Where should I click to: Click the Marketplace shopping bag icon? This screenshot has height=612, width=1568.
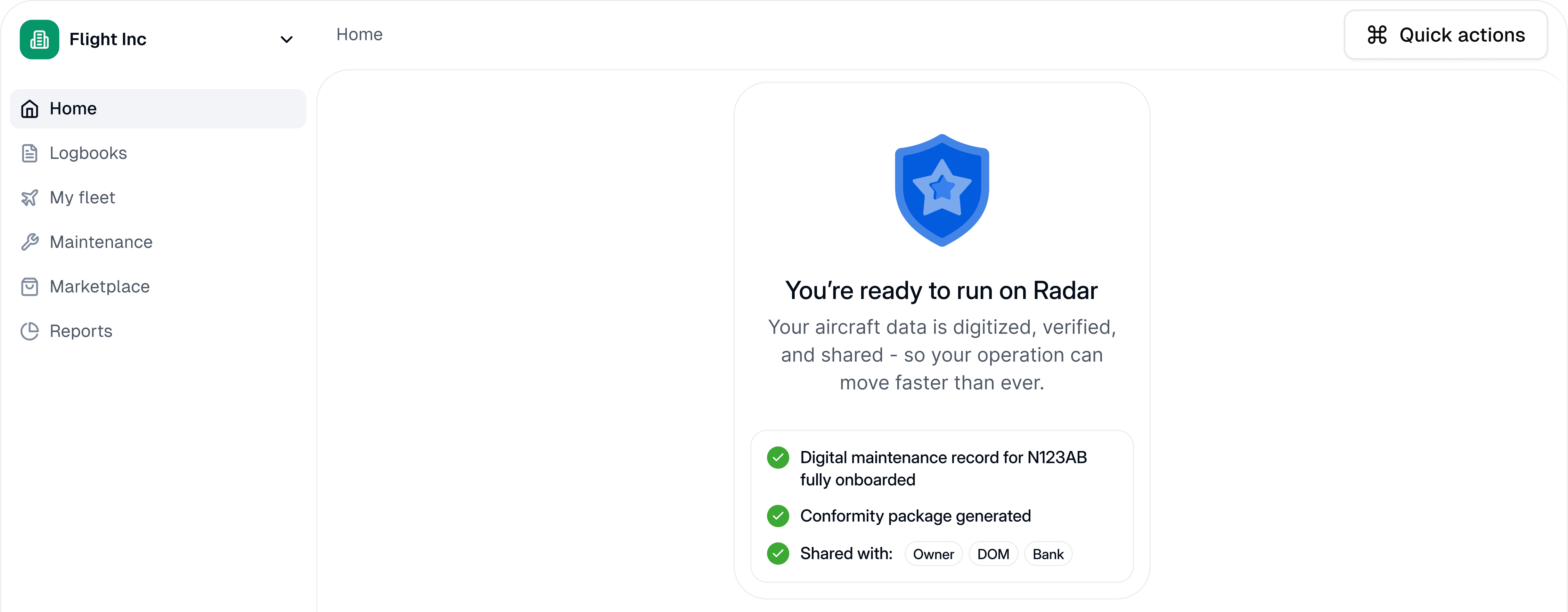click(30, 287)
